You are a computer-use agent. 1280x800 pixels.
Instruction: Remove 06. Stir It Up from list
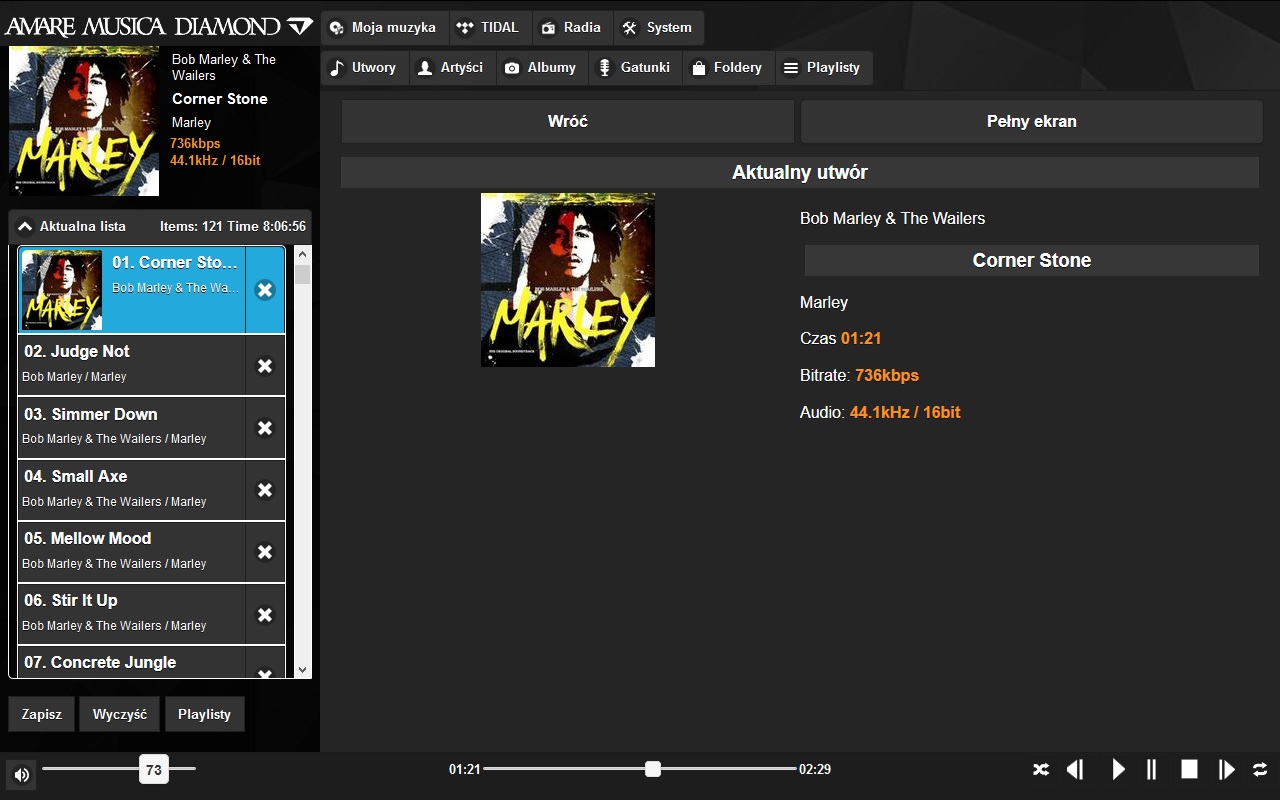[x=265, y=615]
